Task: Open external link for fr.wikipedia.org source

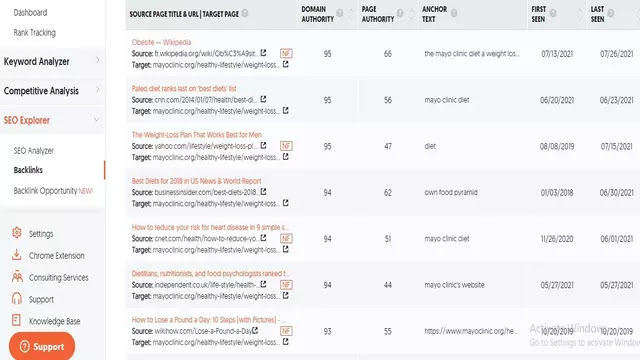Action: [x=263, y=53]
